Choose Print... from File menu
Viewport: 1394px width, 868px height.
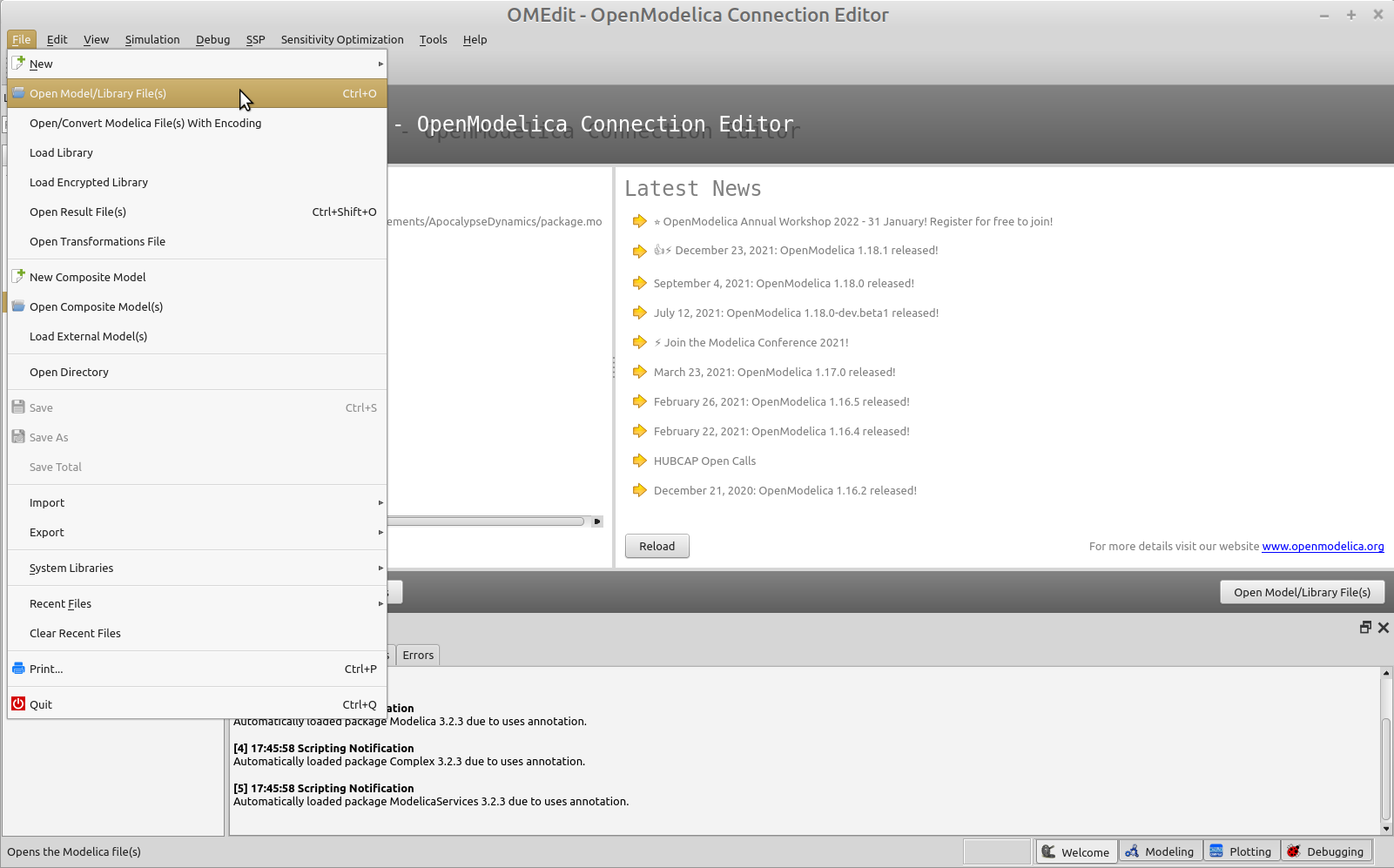click(x=197, y=669)
